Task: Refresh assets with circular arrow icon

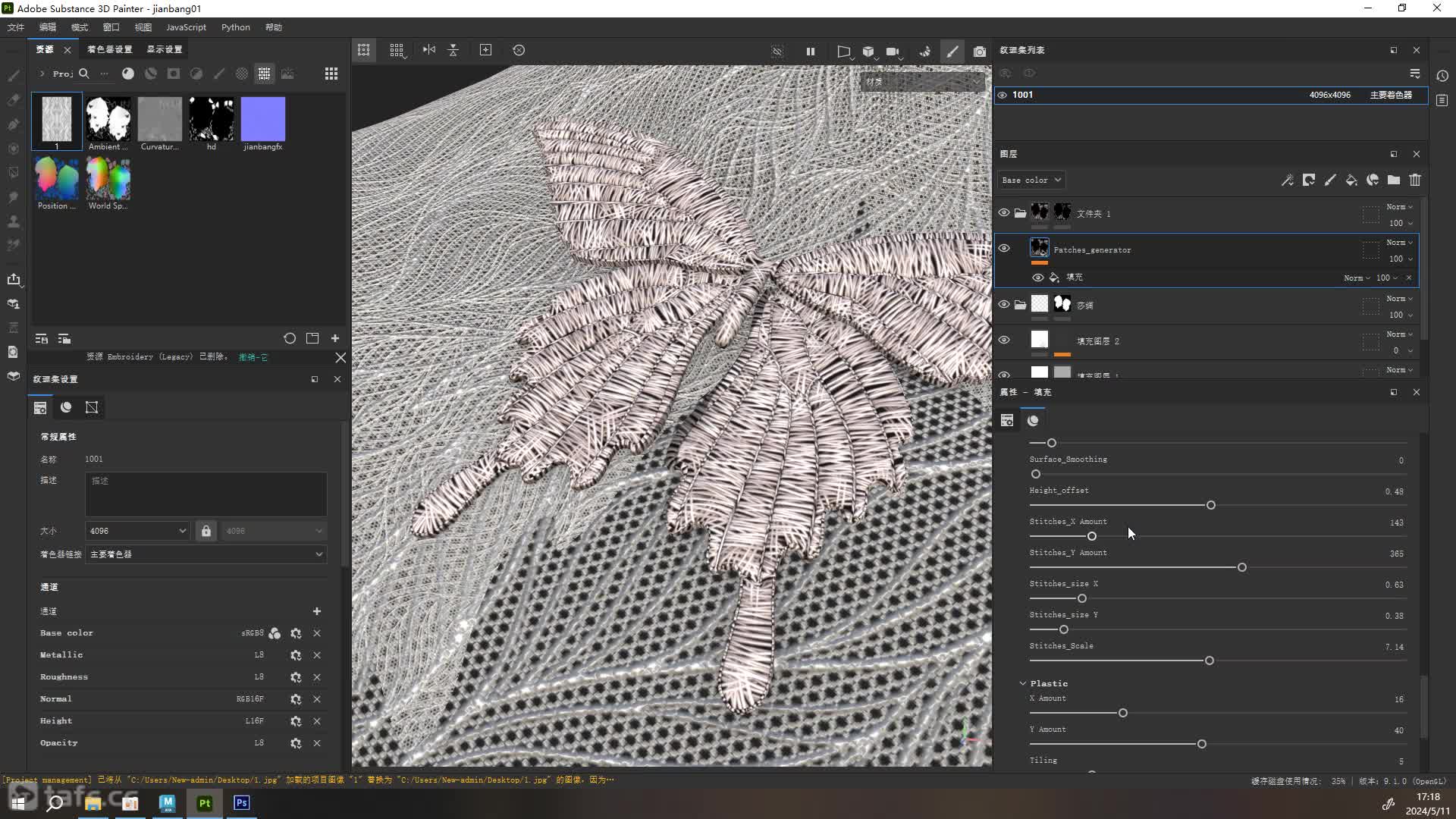Action: pyautogui.click(x=290, y=338)
